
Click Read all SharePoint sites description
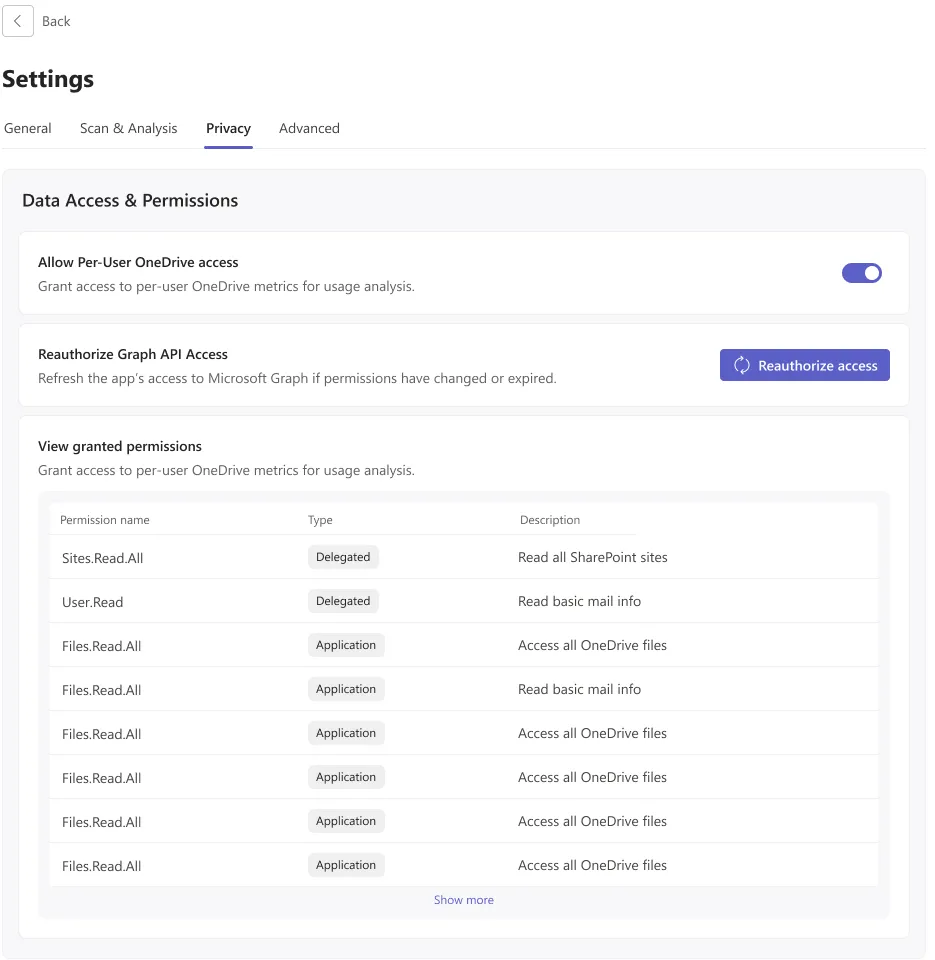(x=593, y=557)
